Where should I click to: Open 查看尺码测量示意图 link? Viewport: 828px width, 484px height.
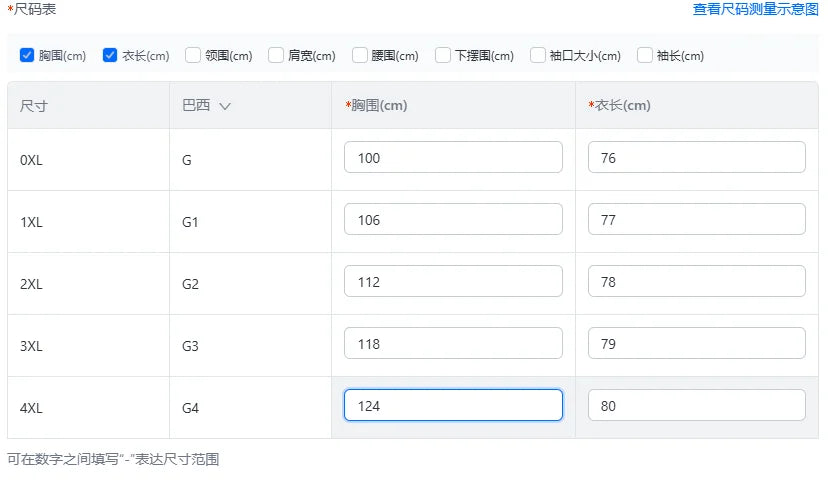[755, 9]
